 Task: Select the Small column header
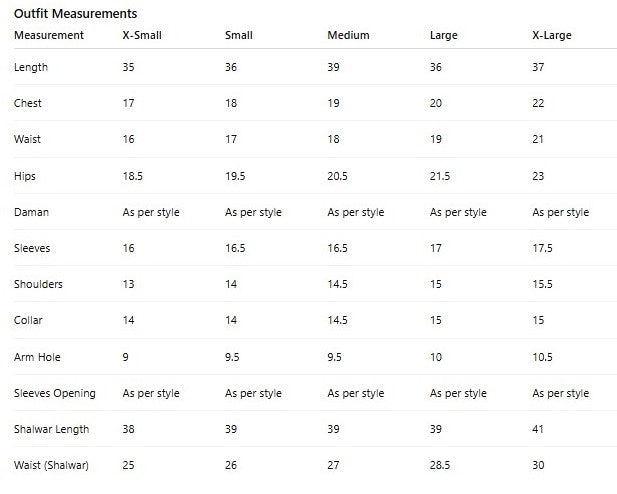pyautogui.click(x=239, y=36)
